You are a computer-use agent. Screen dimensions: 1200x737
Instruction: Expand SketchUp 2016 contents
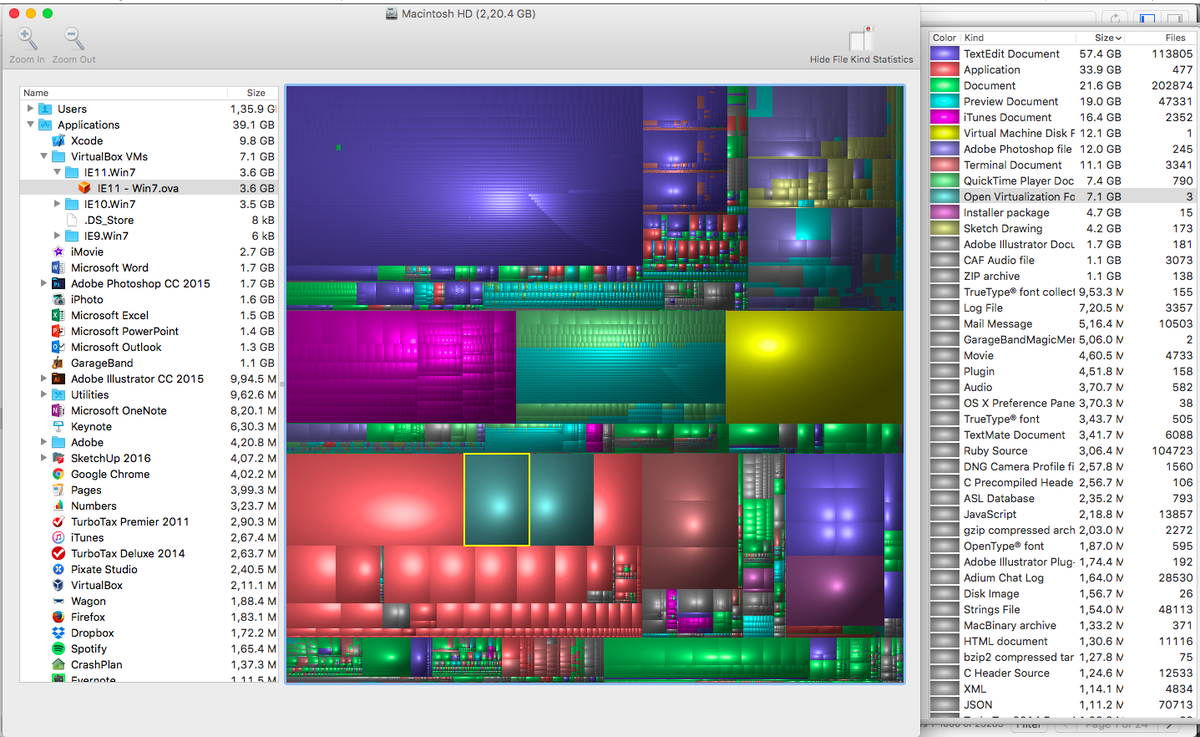coord(44,458)
